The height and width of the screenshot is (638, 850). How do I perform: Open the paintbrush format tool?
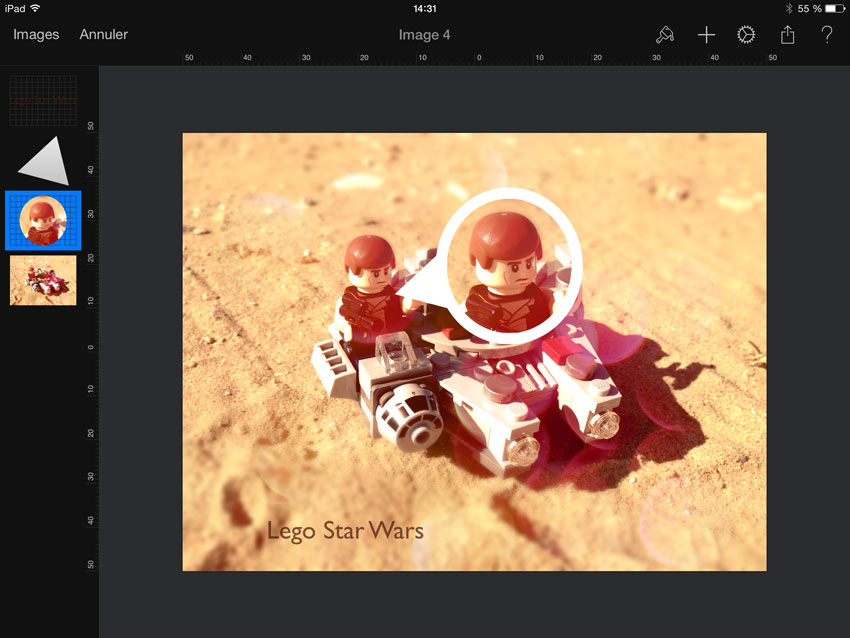665,35
